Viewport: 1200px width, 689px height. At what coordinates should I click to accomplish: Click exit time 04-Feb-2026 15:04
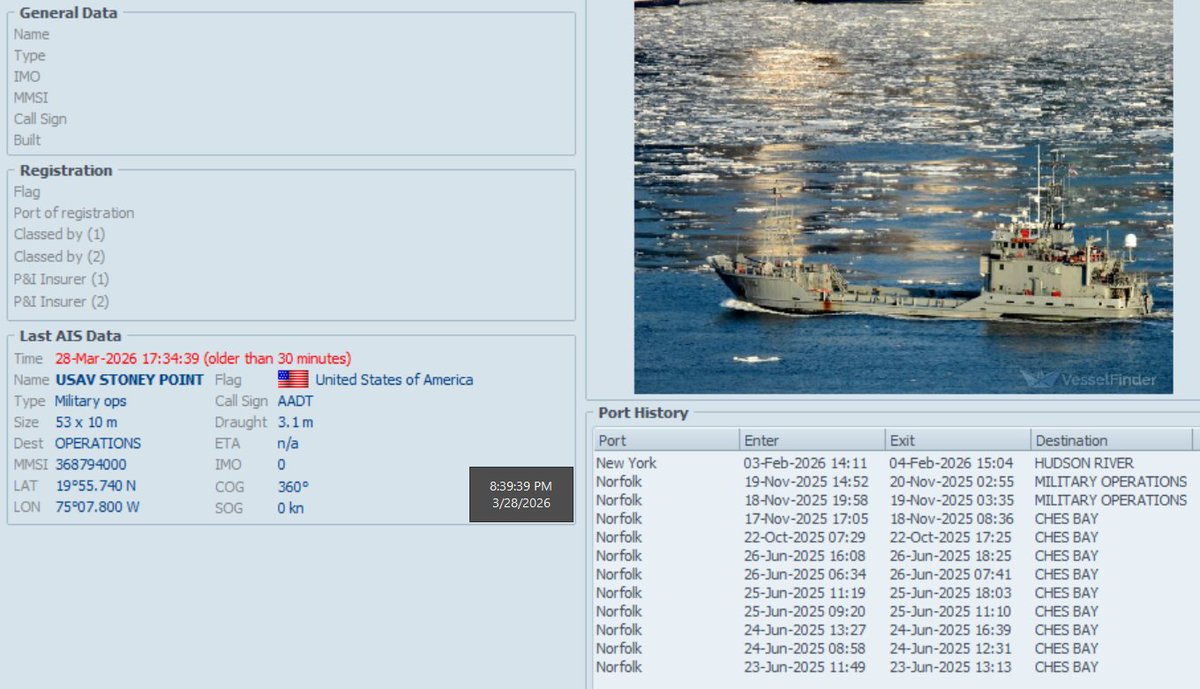[x=951, y=463]
